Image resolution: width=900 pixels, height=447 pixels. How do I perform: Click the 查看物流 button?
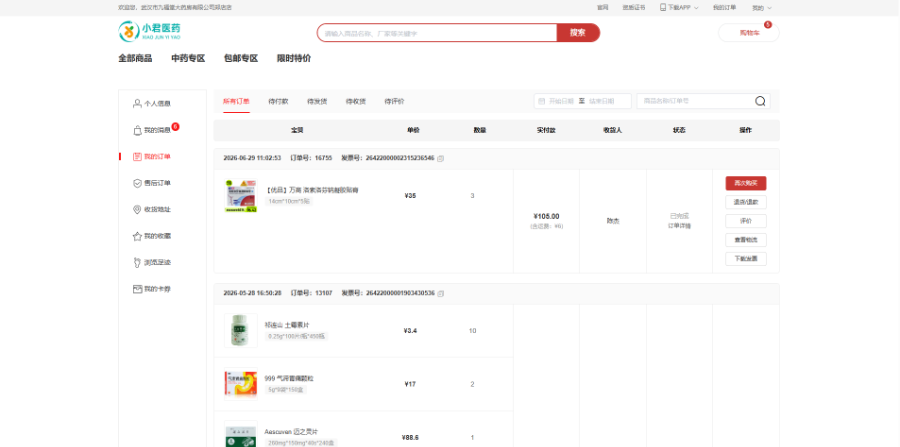pos(746,240)
